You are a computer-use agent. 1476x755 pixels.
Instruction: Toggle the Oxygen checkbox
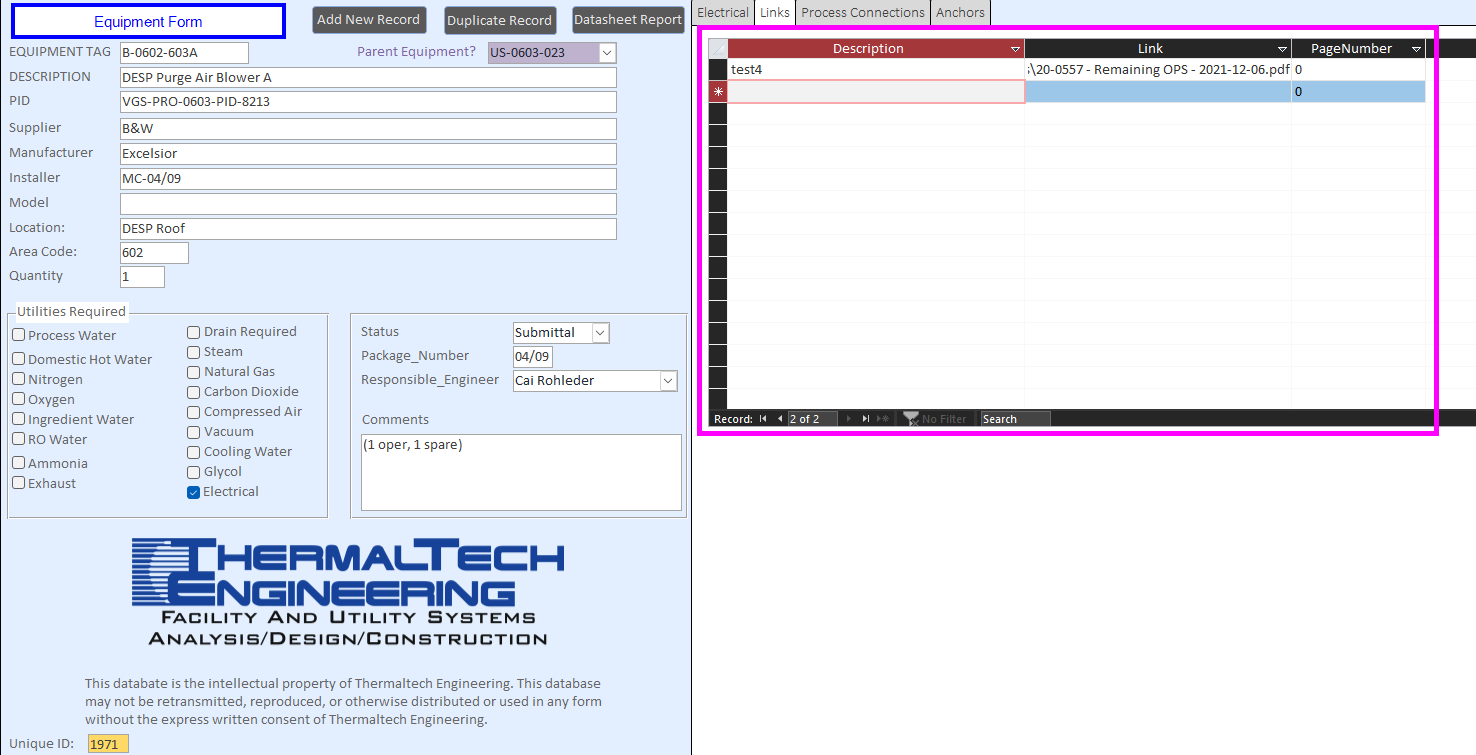point(19,399)
